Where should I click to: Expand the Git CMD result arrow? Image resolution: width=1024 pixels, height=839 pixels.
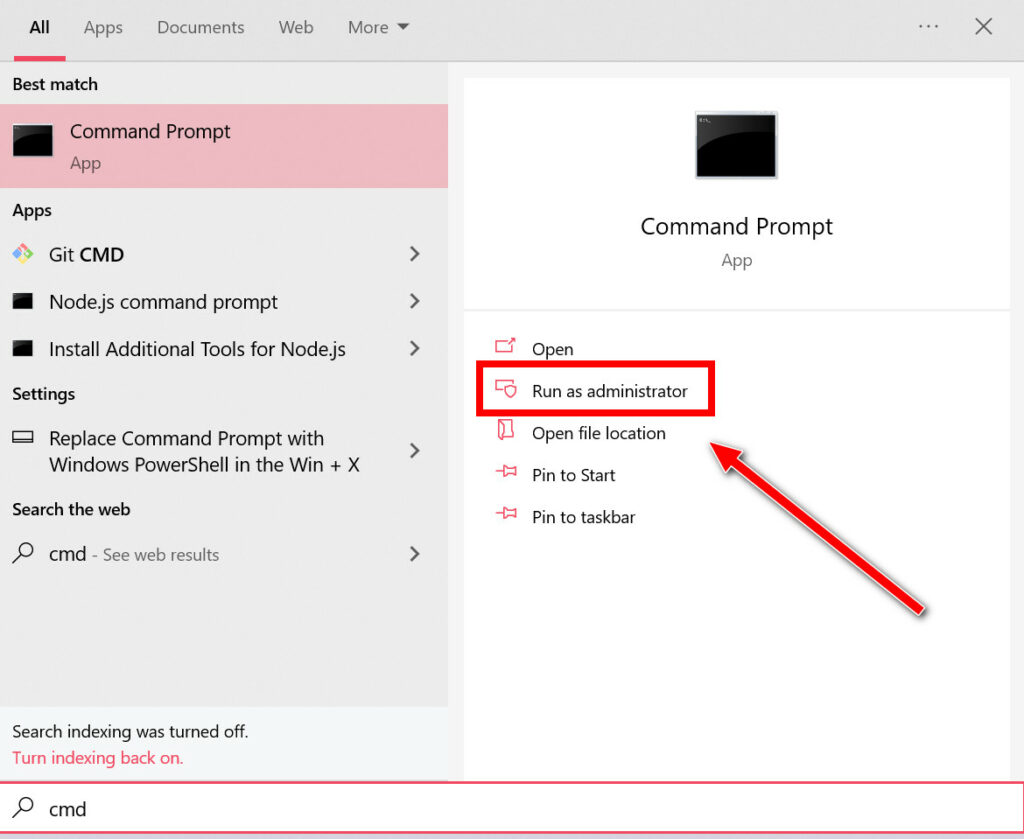[x=415, y=254]
